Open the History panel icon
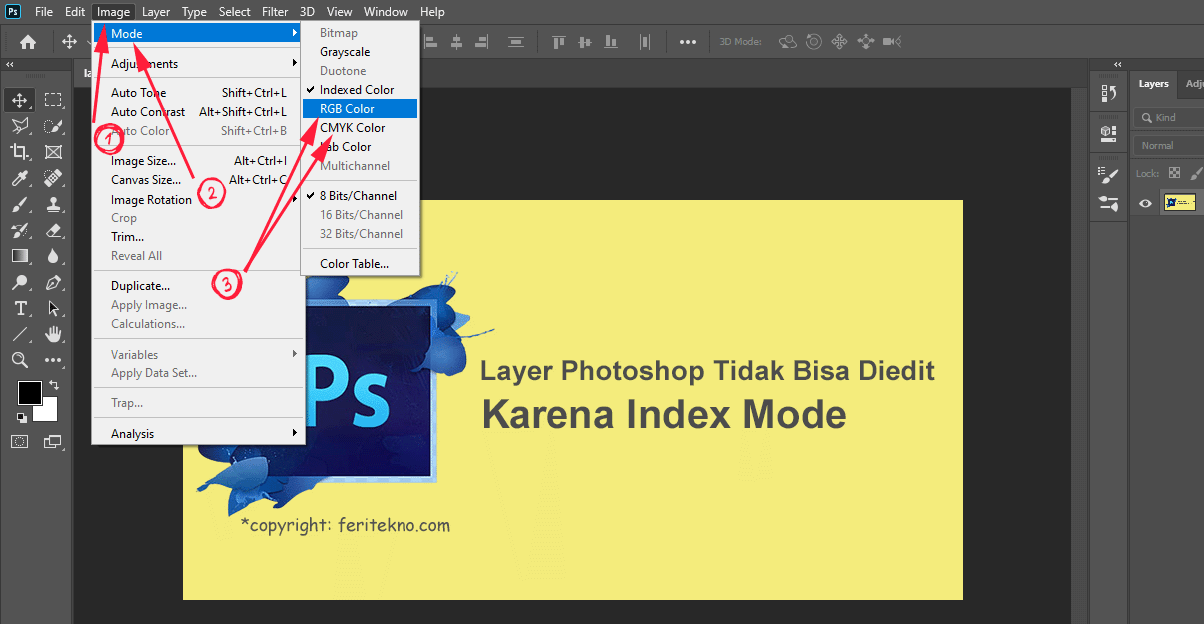 click(1108, 93)
